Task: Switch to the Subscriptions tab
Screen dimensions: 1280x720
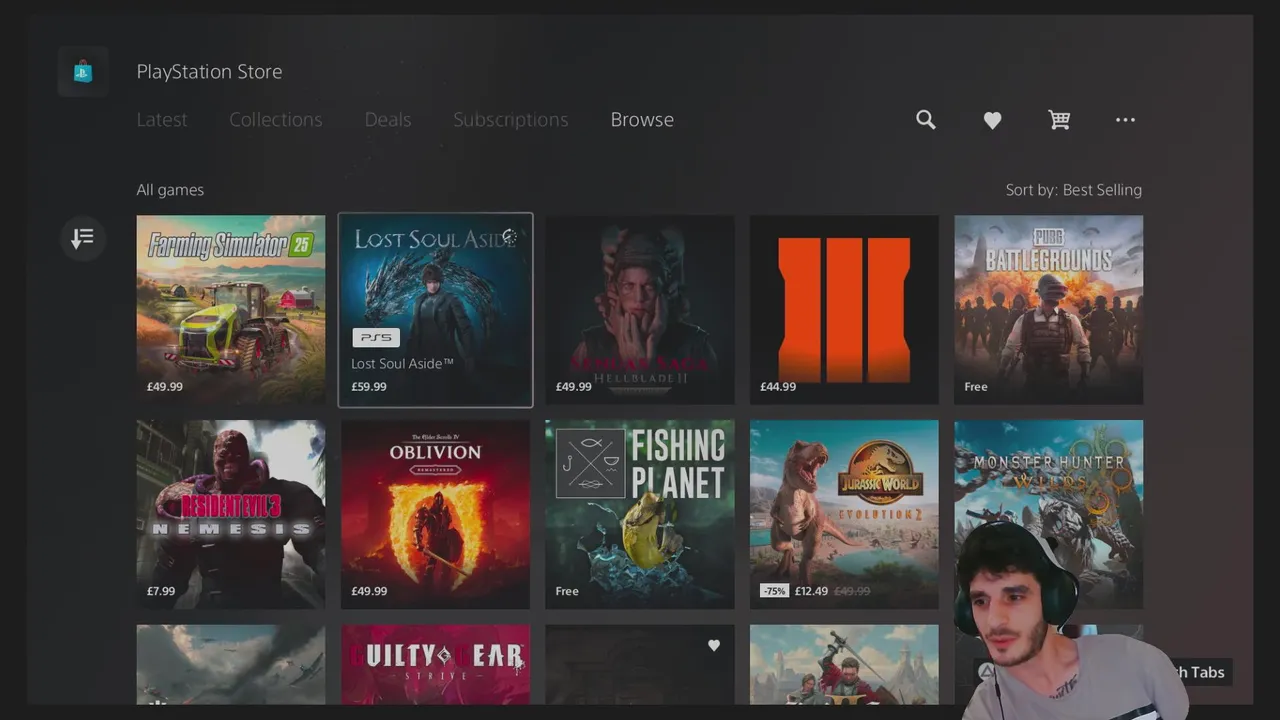Action: [x=511, y=119]
